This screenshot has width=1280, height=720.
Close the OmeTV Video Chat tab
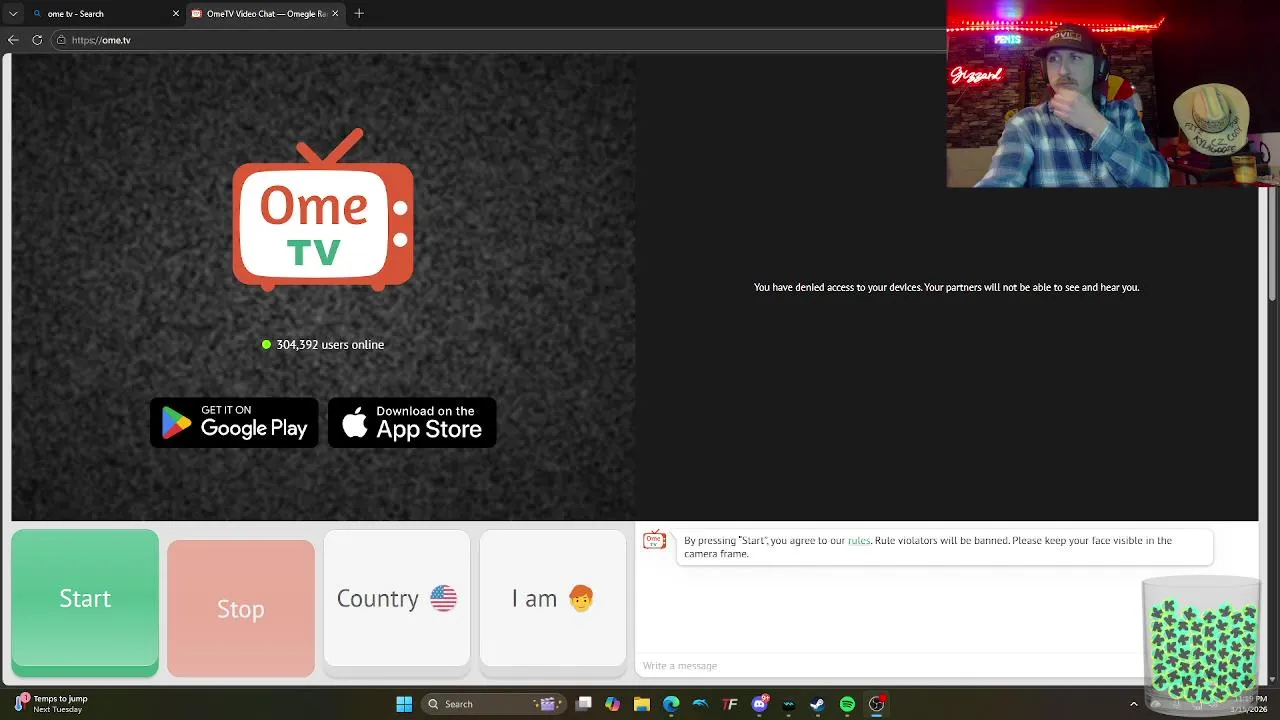[335, 14]
